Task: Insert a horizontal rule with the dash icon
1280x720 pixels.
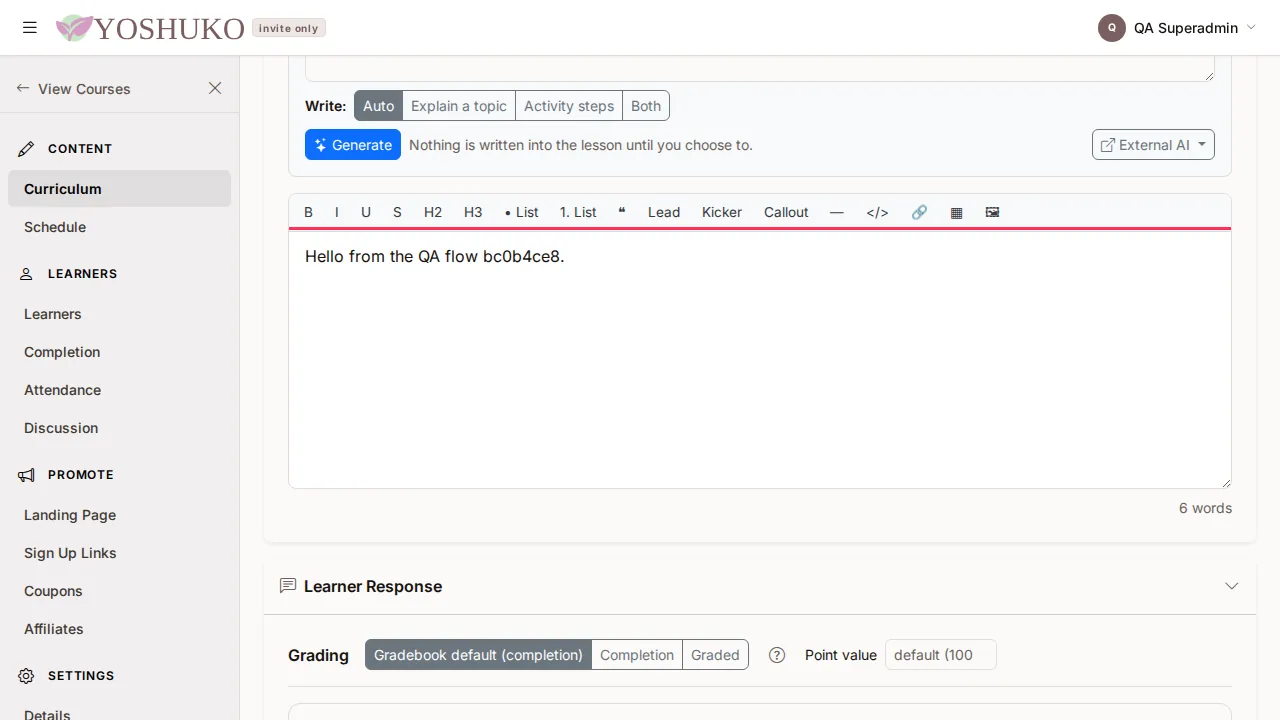Action: [837, 212]
